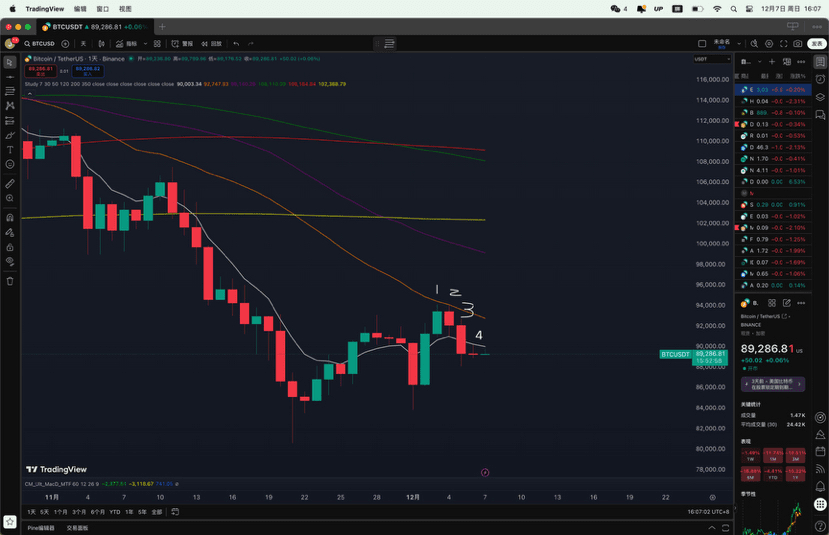Viewport: 829px width, 535px height.
Task: Open go-to-date calendar icon
Action: pos(175,512)
